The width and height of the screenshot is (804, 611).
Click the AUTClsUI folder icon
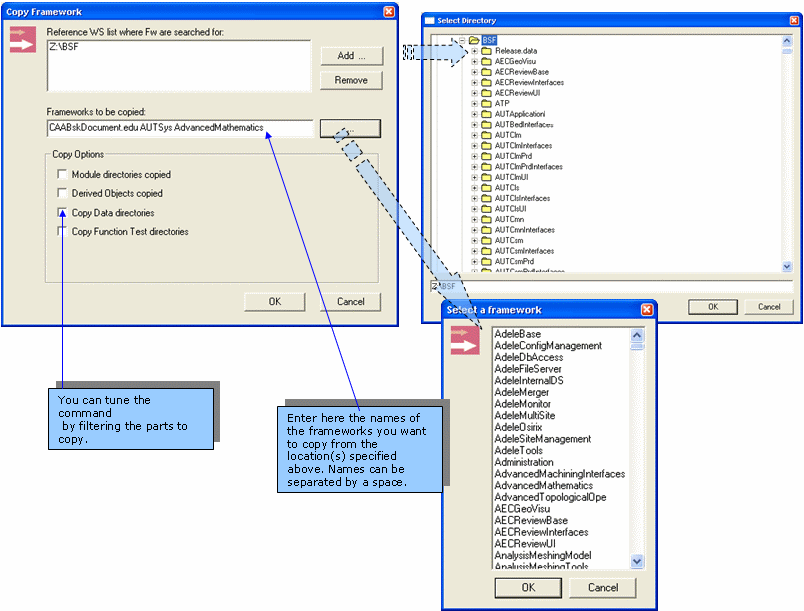(486, 209)
